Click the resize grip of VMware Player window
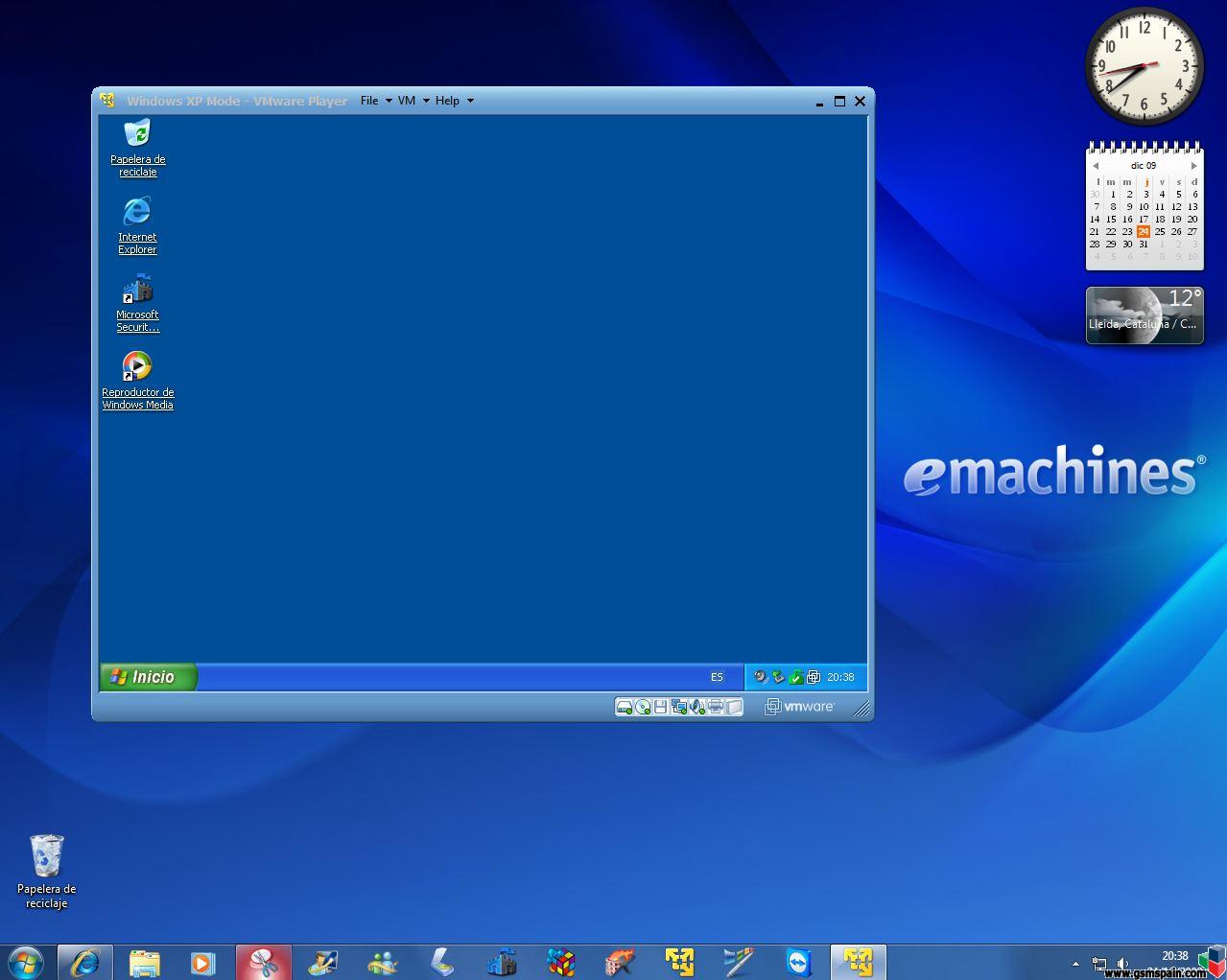Viewport: 1227px width, 980px height. click(862, 709)
